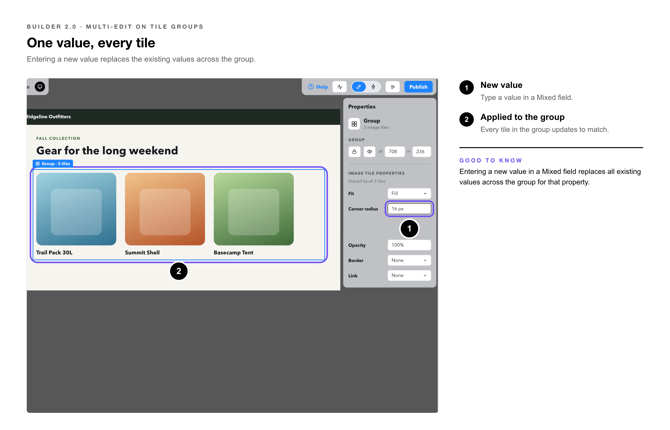Click the 'One value, every tile' page title
The image size is (670, 430).
[91, 43]
